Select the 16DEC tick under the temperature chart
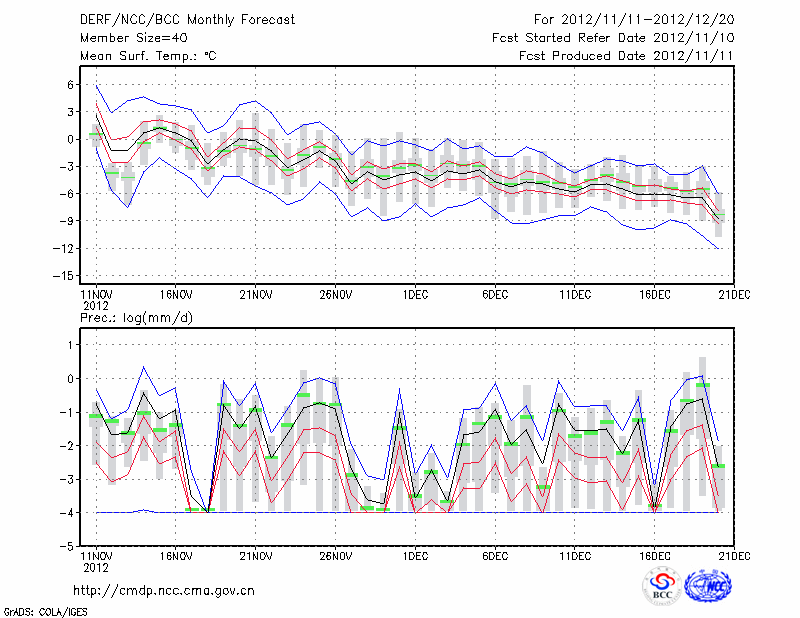This screenshot has height=618, width=800. 655,294
